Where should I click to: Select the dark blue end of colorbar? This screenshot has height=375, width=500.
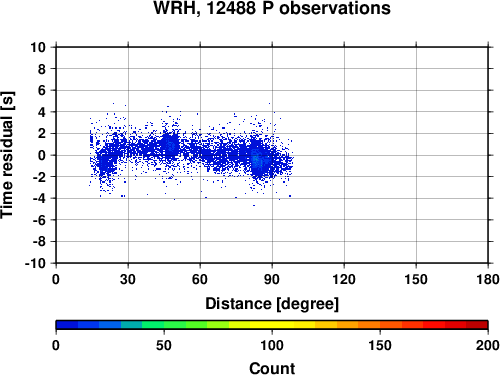click(x=67, y=325)
